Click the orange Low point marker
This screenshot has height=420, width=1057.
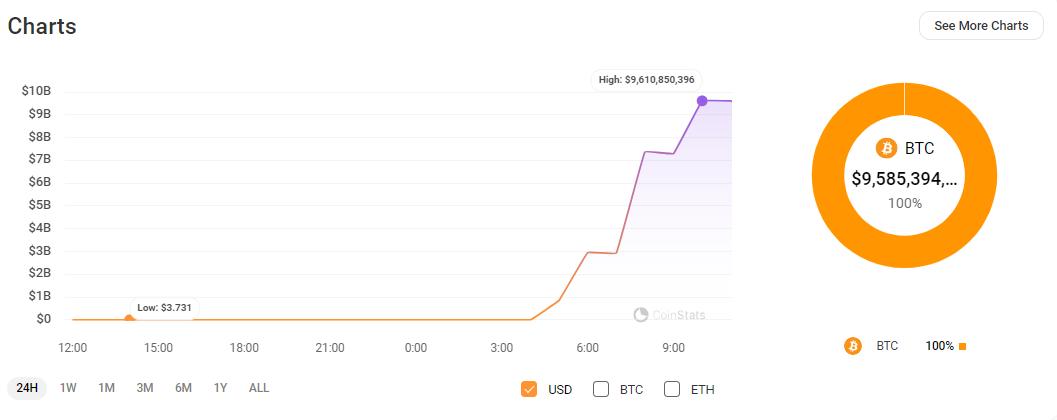point(128,319)
